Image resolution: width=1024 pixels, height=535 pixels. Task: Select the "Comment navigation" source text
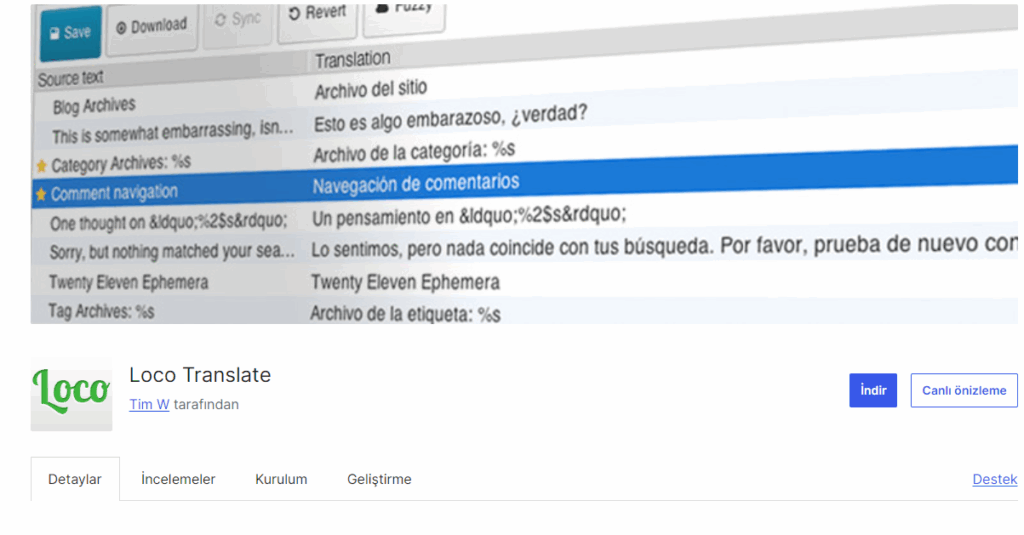point(114,193)
